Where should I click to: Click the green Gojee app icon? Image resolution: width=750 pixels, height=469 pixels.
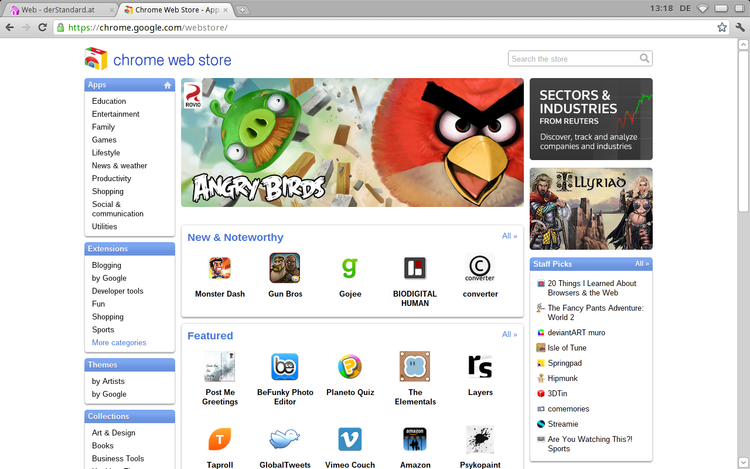coord(349,268)
